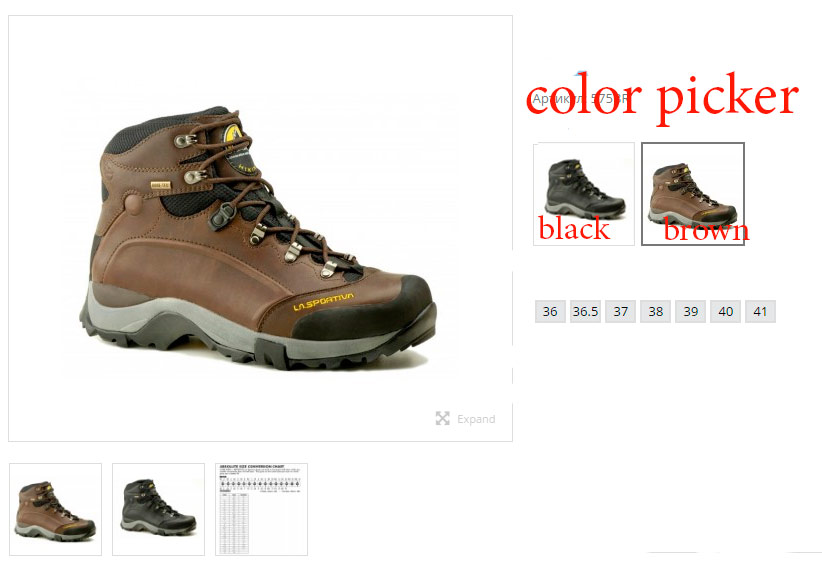This screenshot has width=822, height=565.
Task: Click the black toe cap of main boot
Action: tap(367, 307)
